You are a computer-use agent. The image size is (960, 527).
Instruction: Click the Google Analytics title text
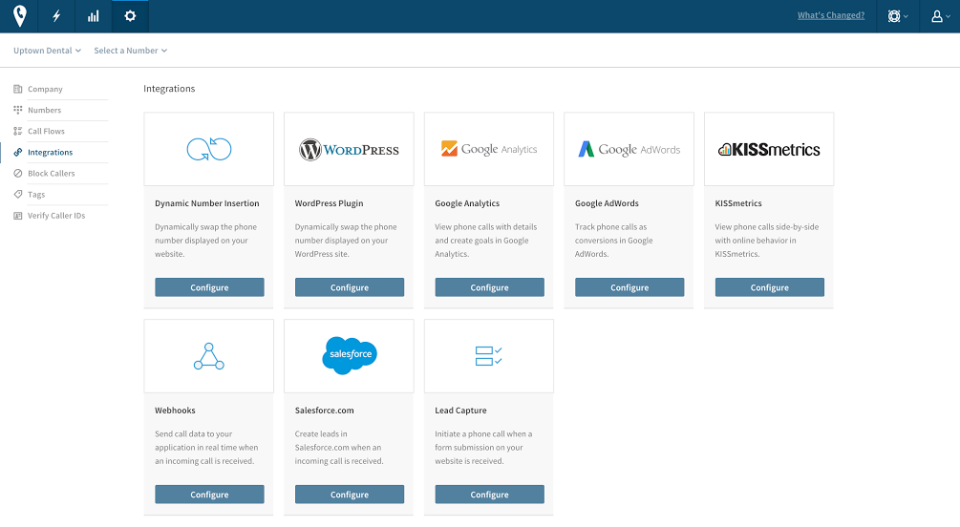click(467, 203)
